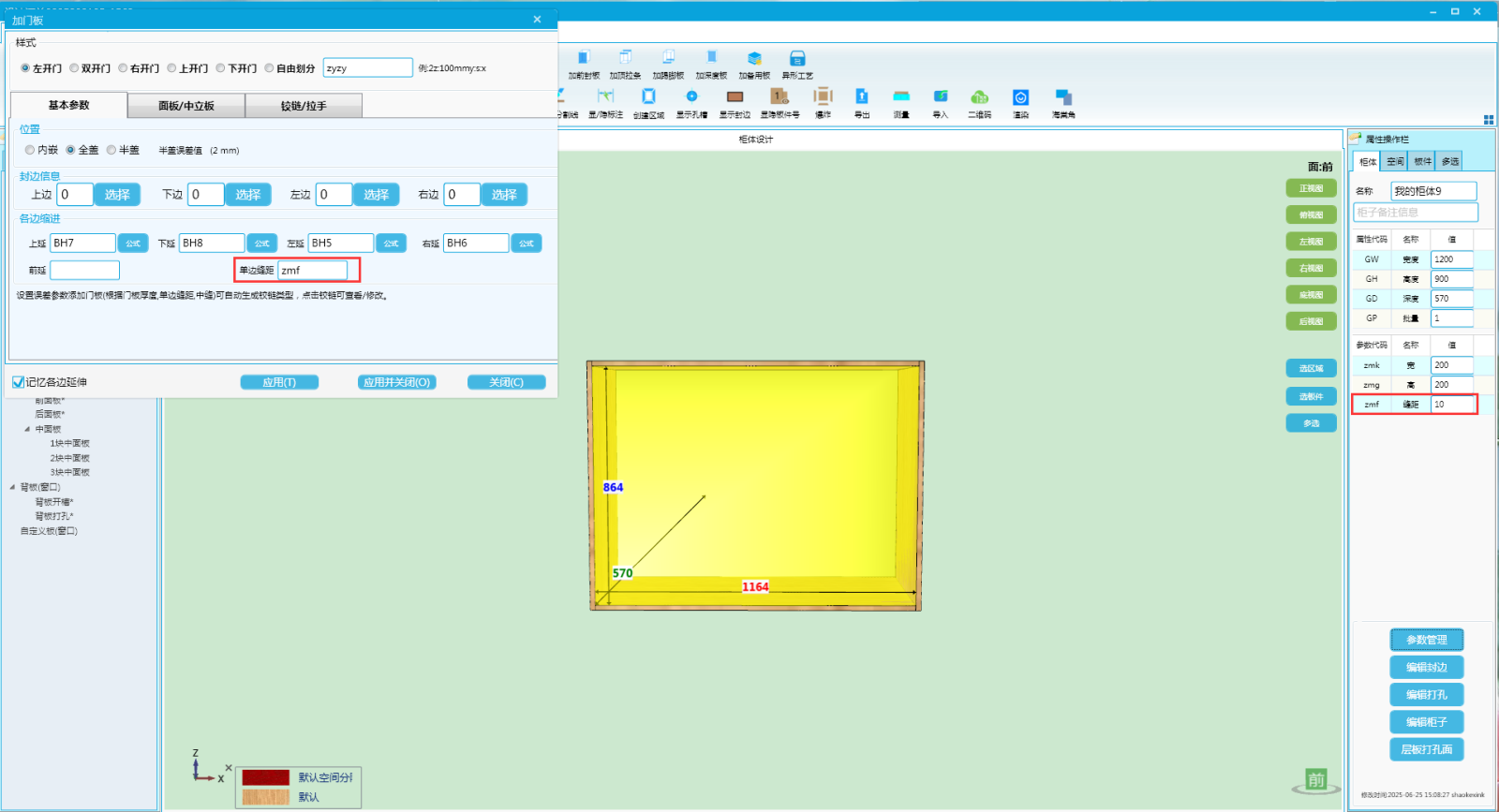The image size is (1499, 812).
Task: Click 选择 button for 上边 edge banding
Action: 117,195
